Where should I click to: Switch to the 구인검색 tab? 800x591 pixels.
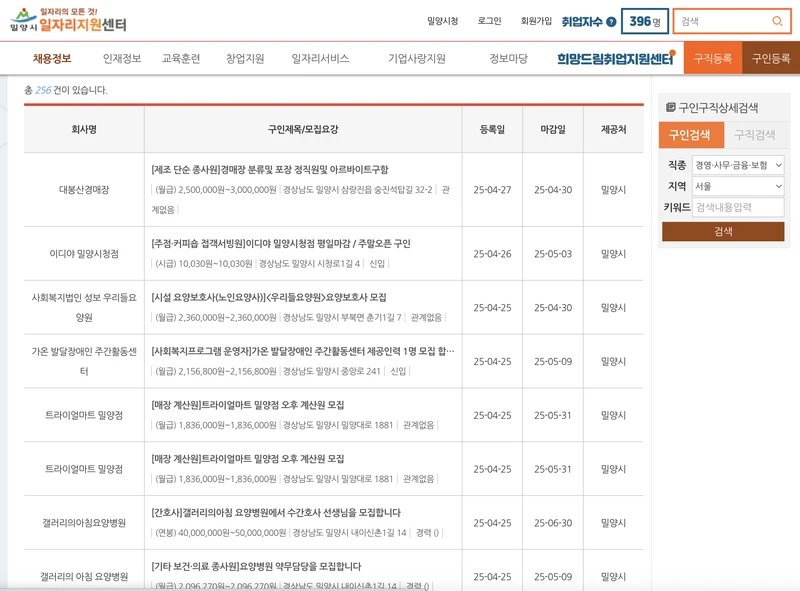coord(691,135)
